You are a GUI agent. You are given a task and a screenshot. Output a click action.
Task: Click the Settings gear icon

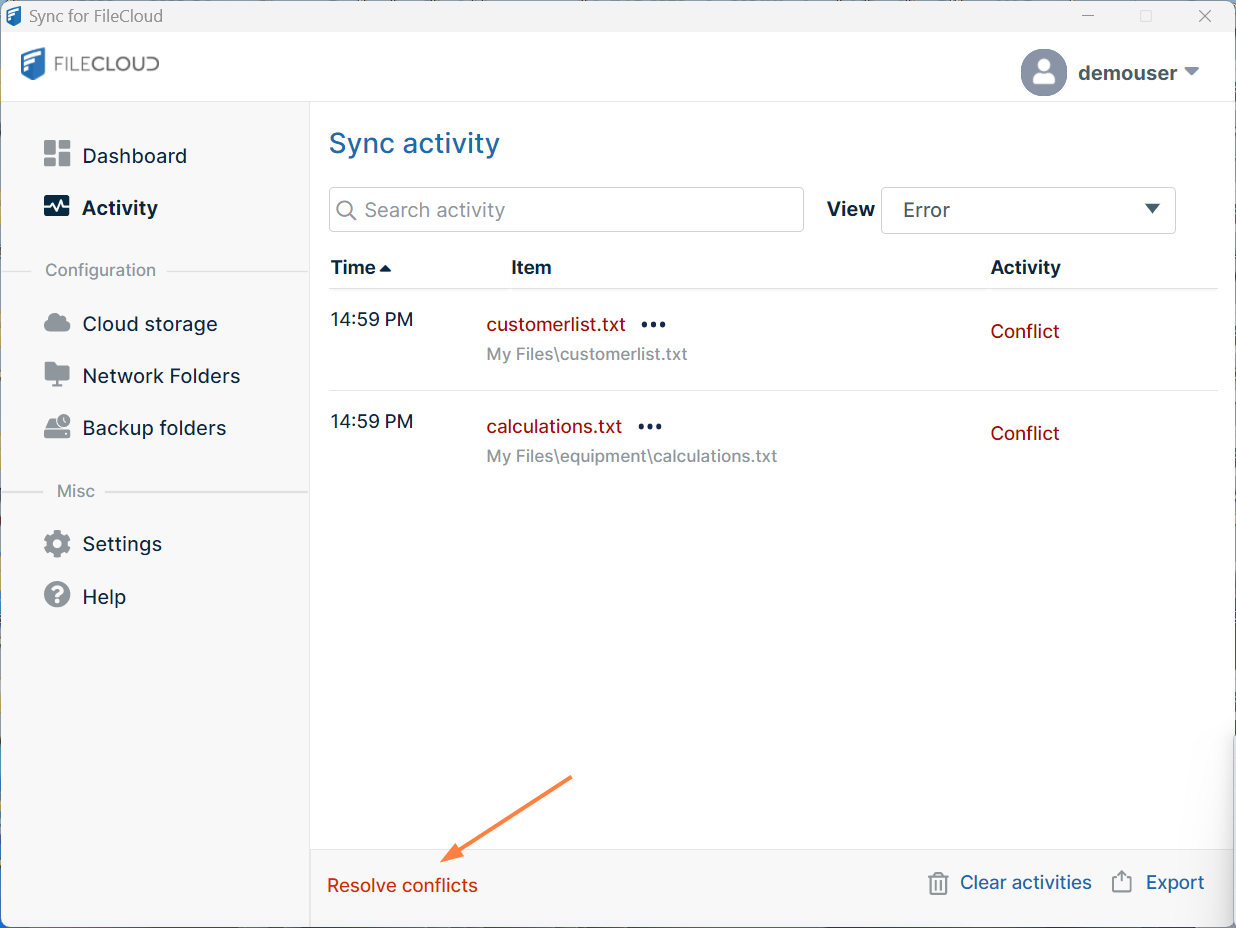(x=57, y=544)
